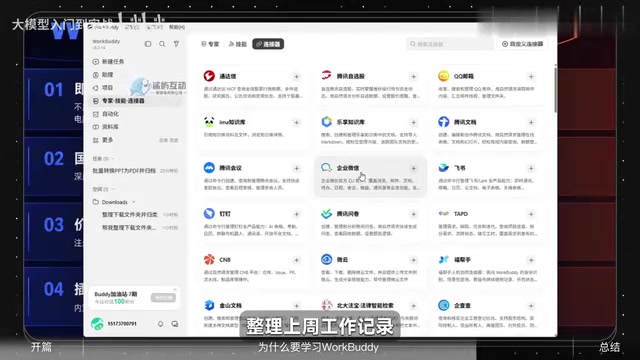Add the 腾讯文档 connector with plus
640x360 pixels.
[x=531, y=122]
